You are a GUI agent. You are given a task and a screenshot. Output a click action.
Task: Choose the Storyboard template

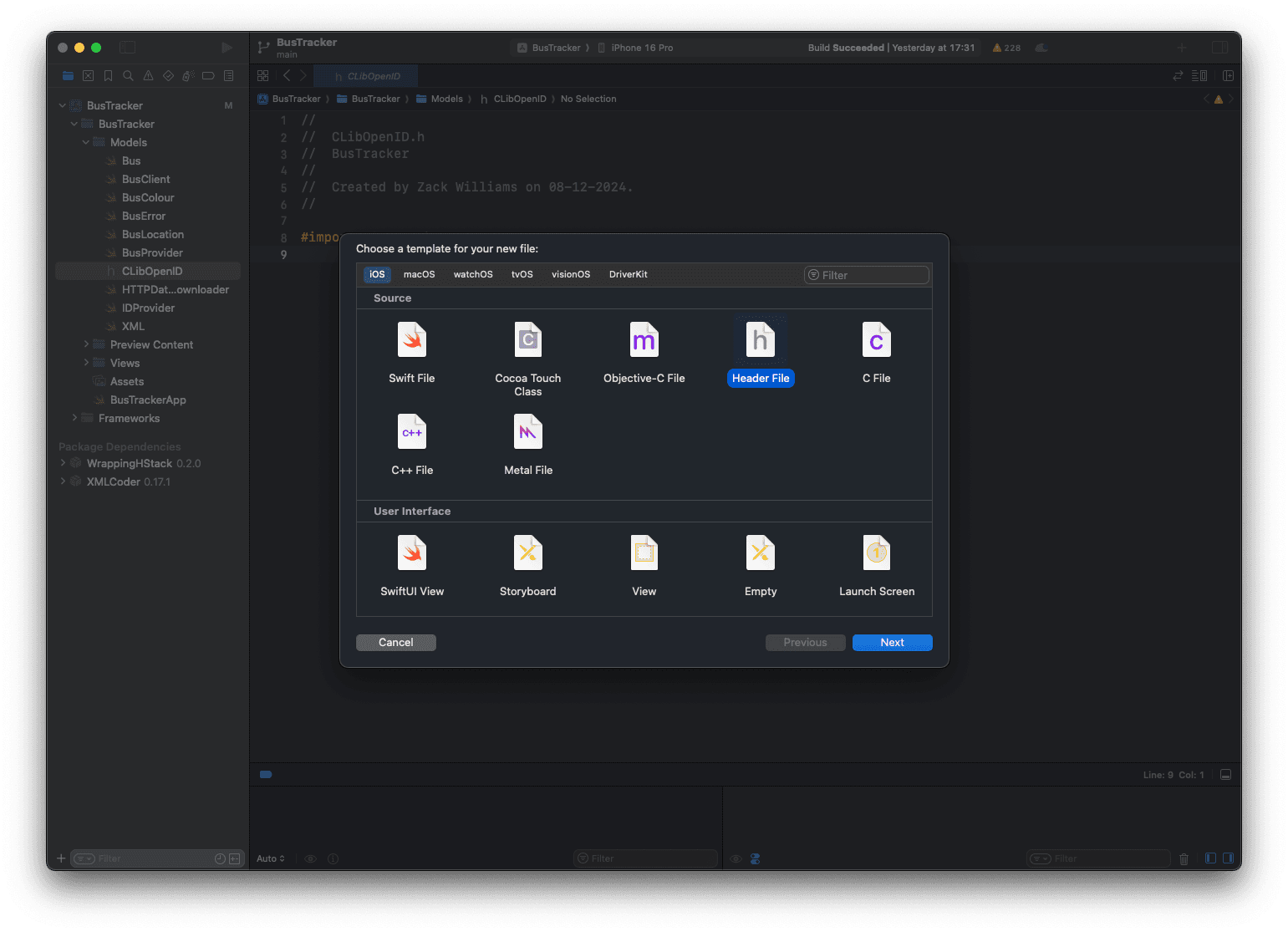click(x=528, y=566)
